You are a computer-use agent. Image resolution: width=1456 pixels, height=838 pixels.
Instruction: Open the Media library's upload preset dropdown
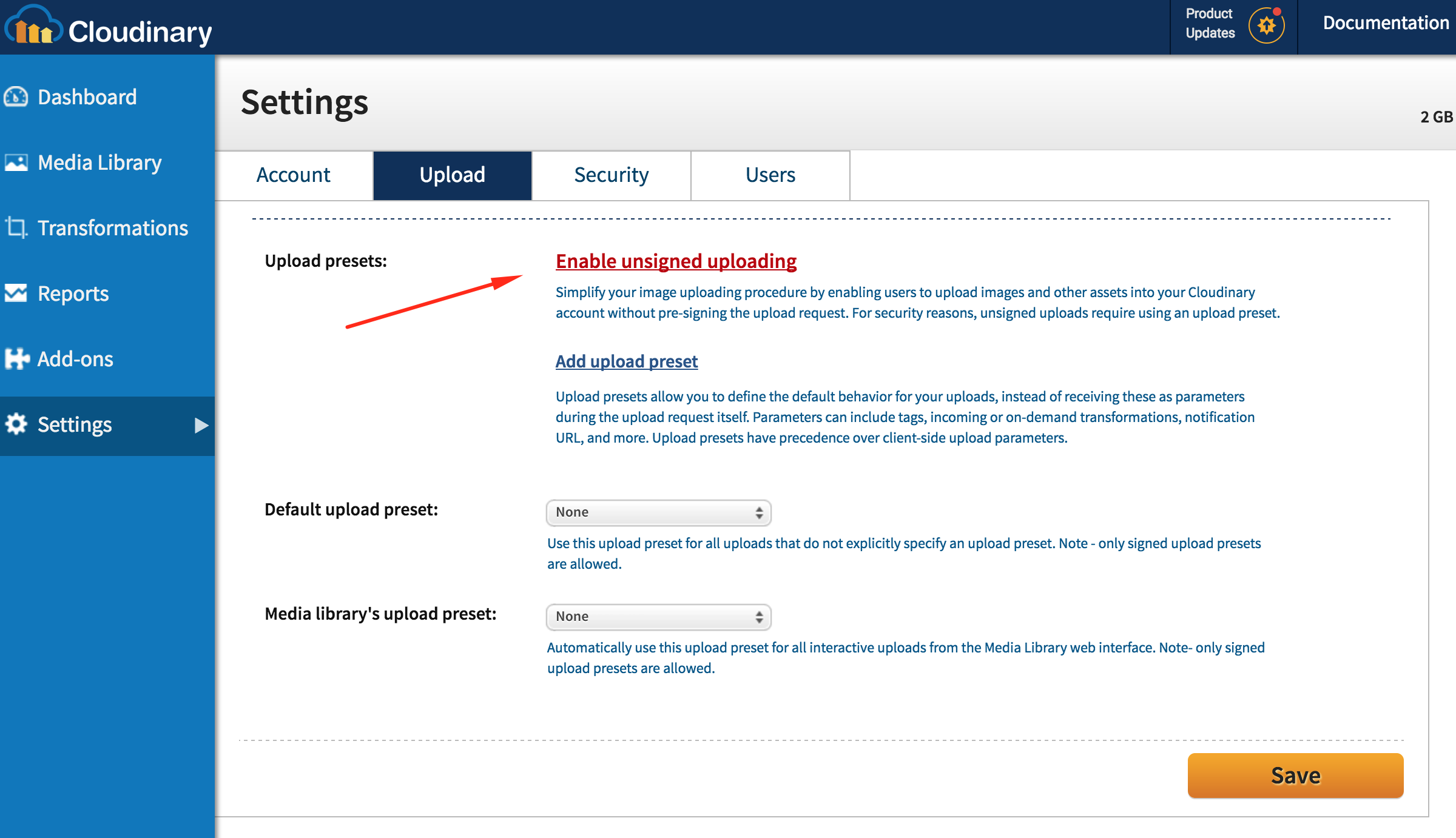point(659,617)
